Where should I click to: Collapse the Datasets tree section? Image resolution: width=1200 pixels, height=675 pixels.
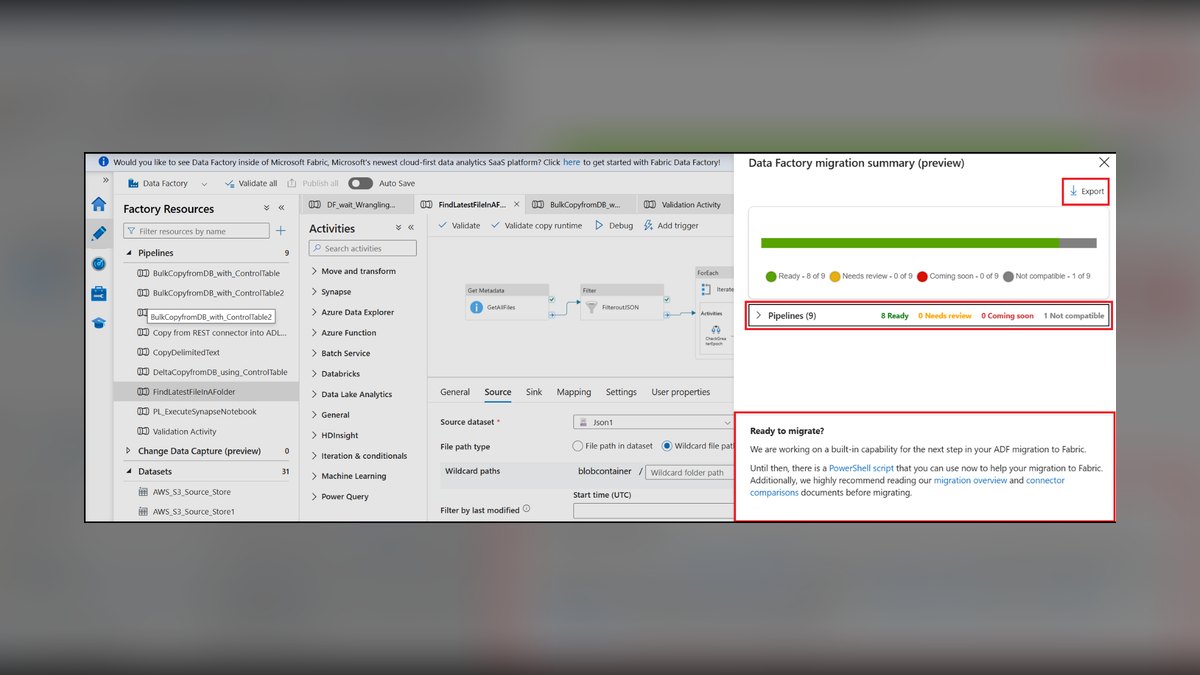click(x=129, y=471)
